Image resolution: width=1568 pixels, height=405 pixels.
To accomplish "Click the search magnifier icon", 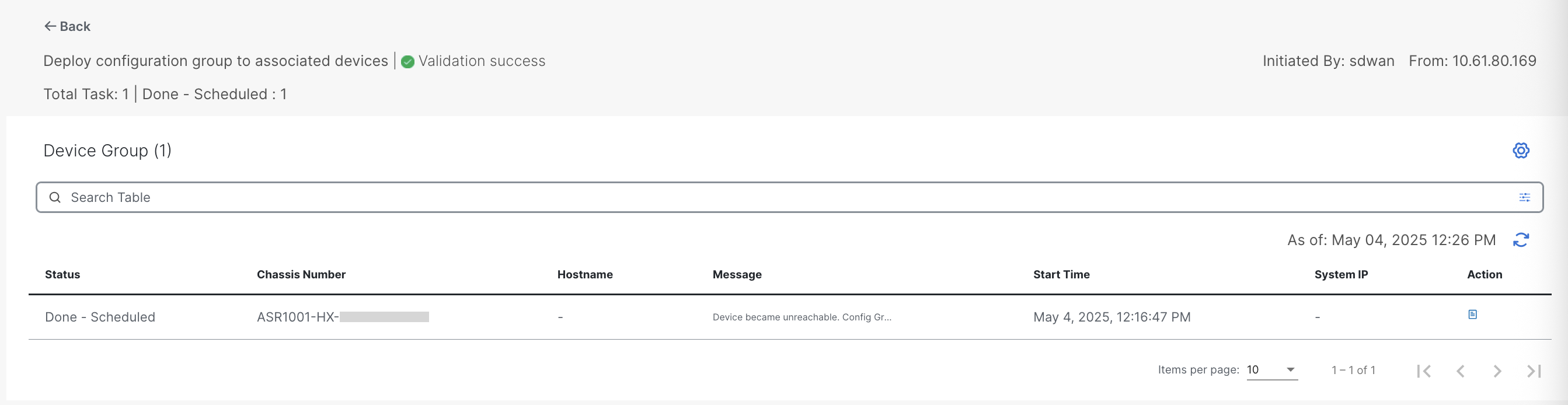I will tap(55, 198).
